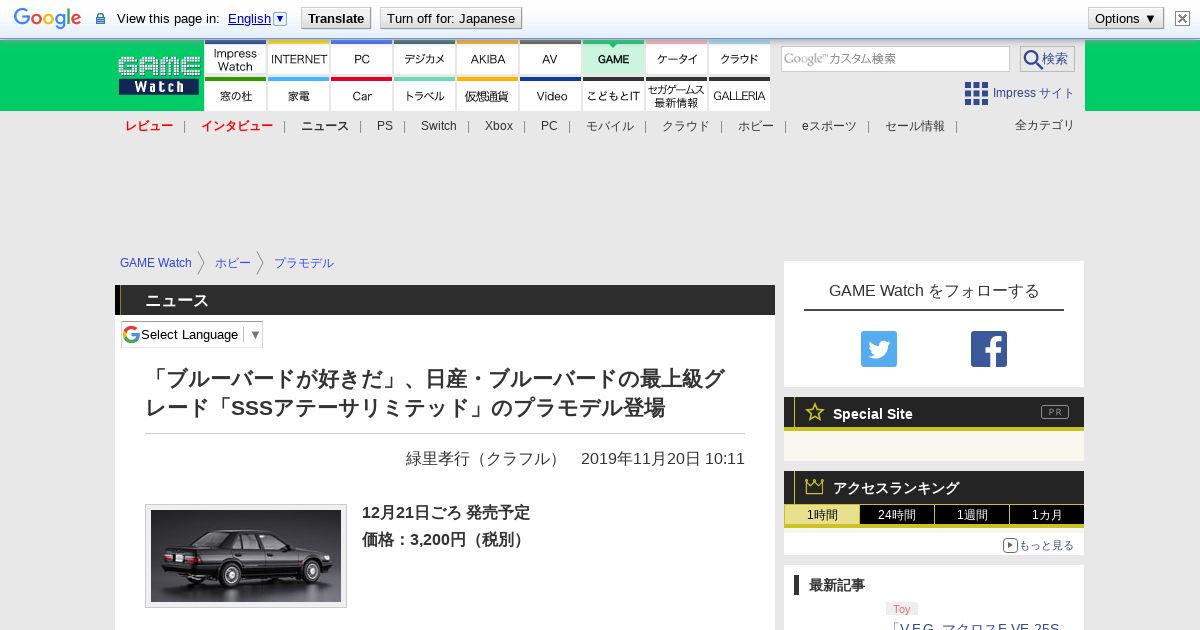Open the ケータイ Watch tab
The width and height of the screenshot is (1200, 630).
click(x=677, y=59)
